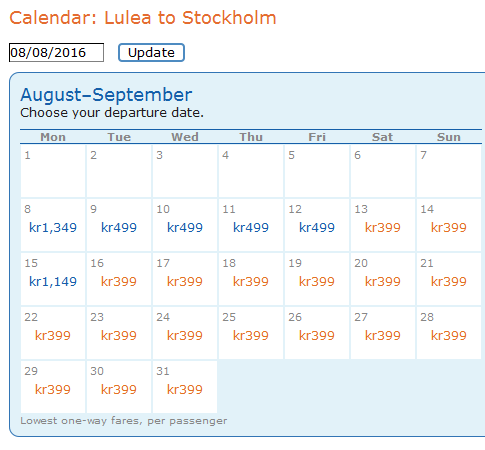Select the kr399 fare on Thursday 18
This screenshot has width=485, height=450.
[x=251, y=282]
